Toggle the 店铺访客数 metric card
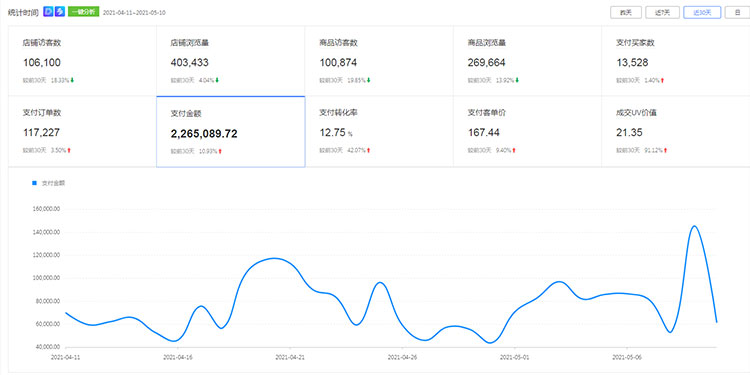 click(x=82, y=61)
